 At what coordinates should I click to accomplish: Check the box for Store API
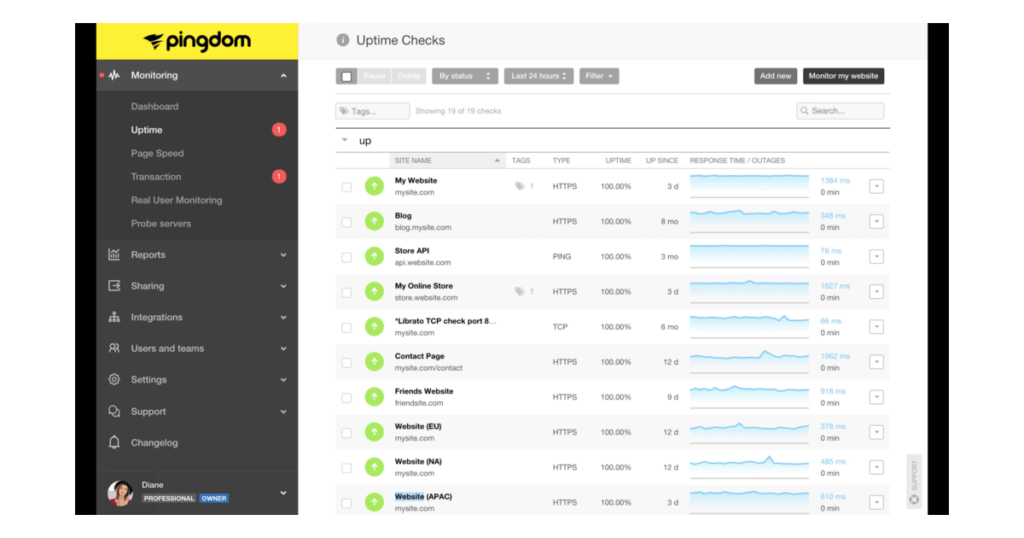click(347, 257)
